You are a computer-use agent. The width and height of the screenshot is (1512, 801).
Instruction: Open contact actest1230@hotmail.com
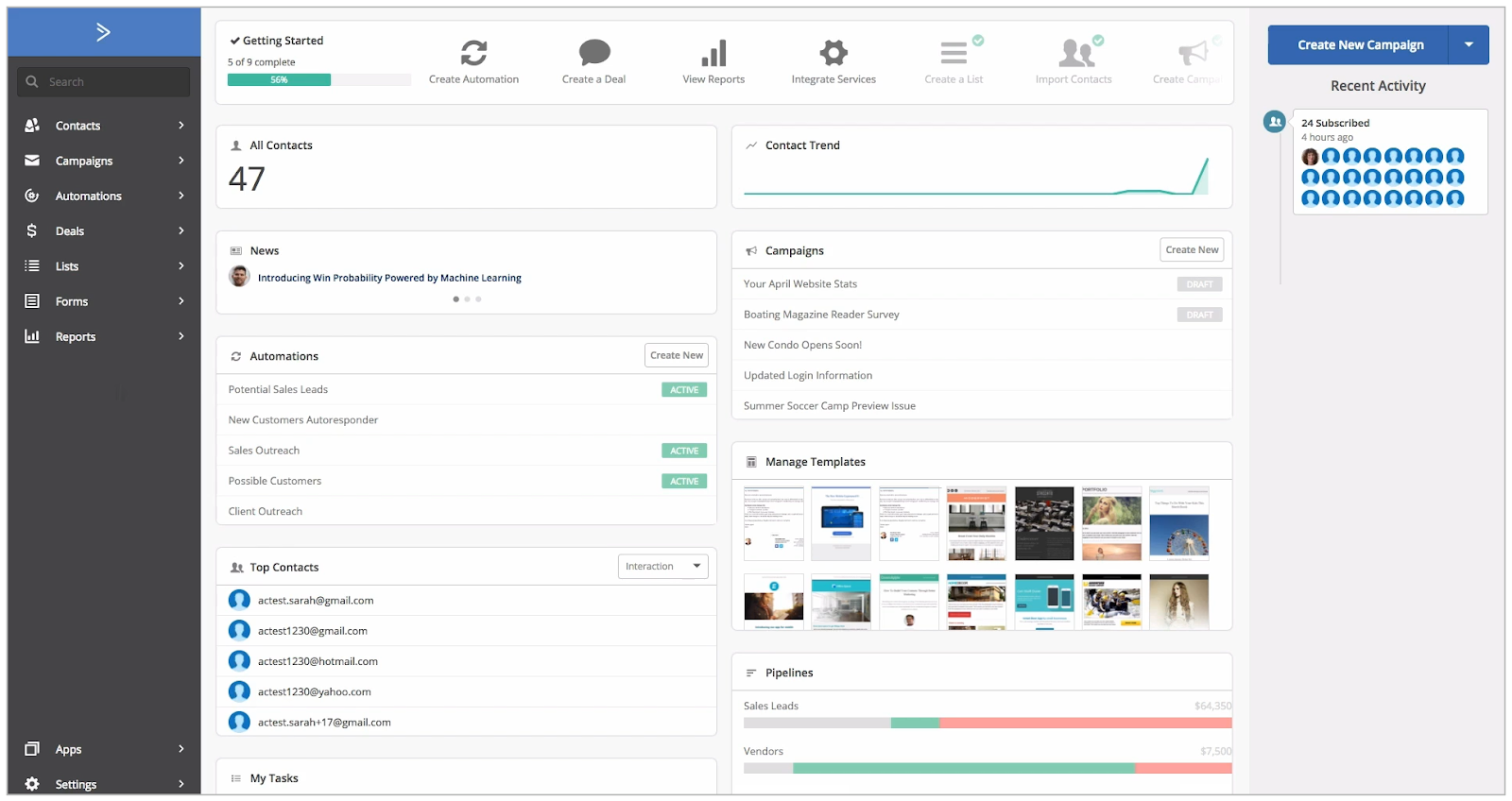(318, 661)
